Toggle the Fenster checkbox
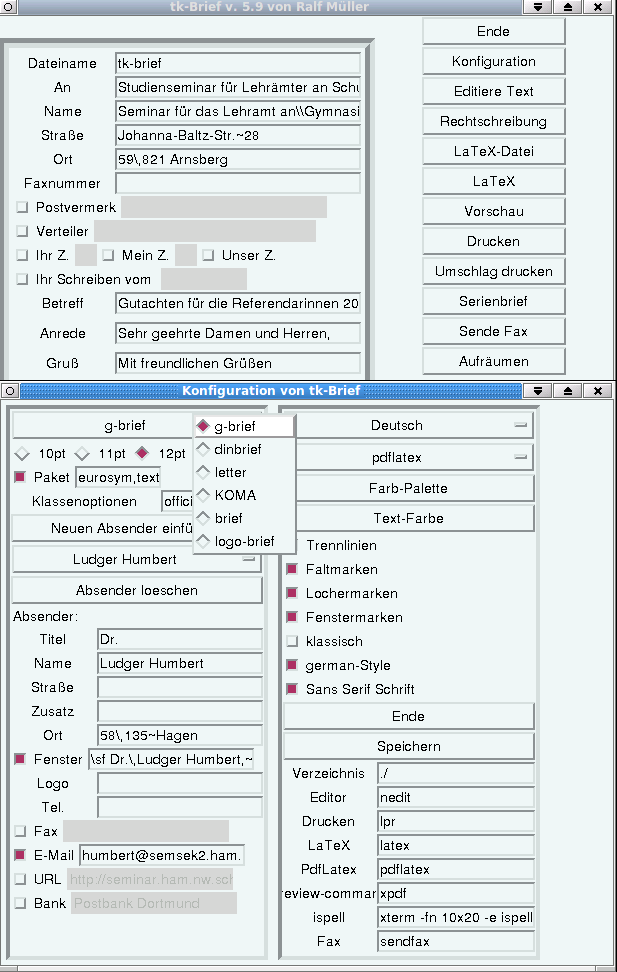The image size is (617, 972). [20, 759]
